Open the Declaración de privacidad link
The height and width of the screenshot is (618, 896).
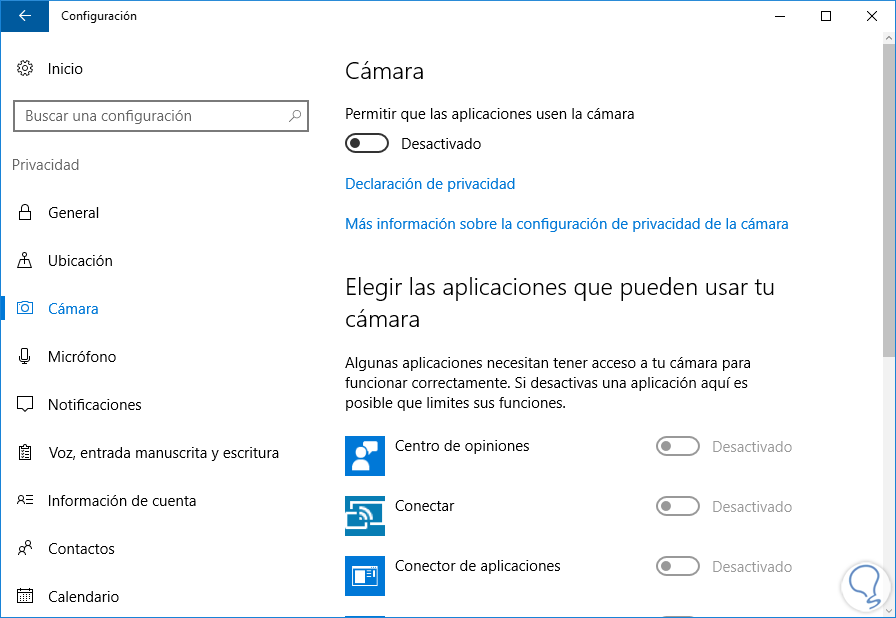(430, 184)
